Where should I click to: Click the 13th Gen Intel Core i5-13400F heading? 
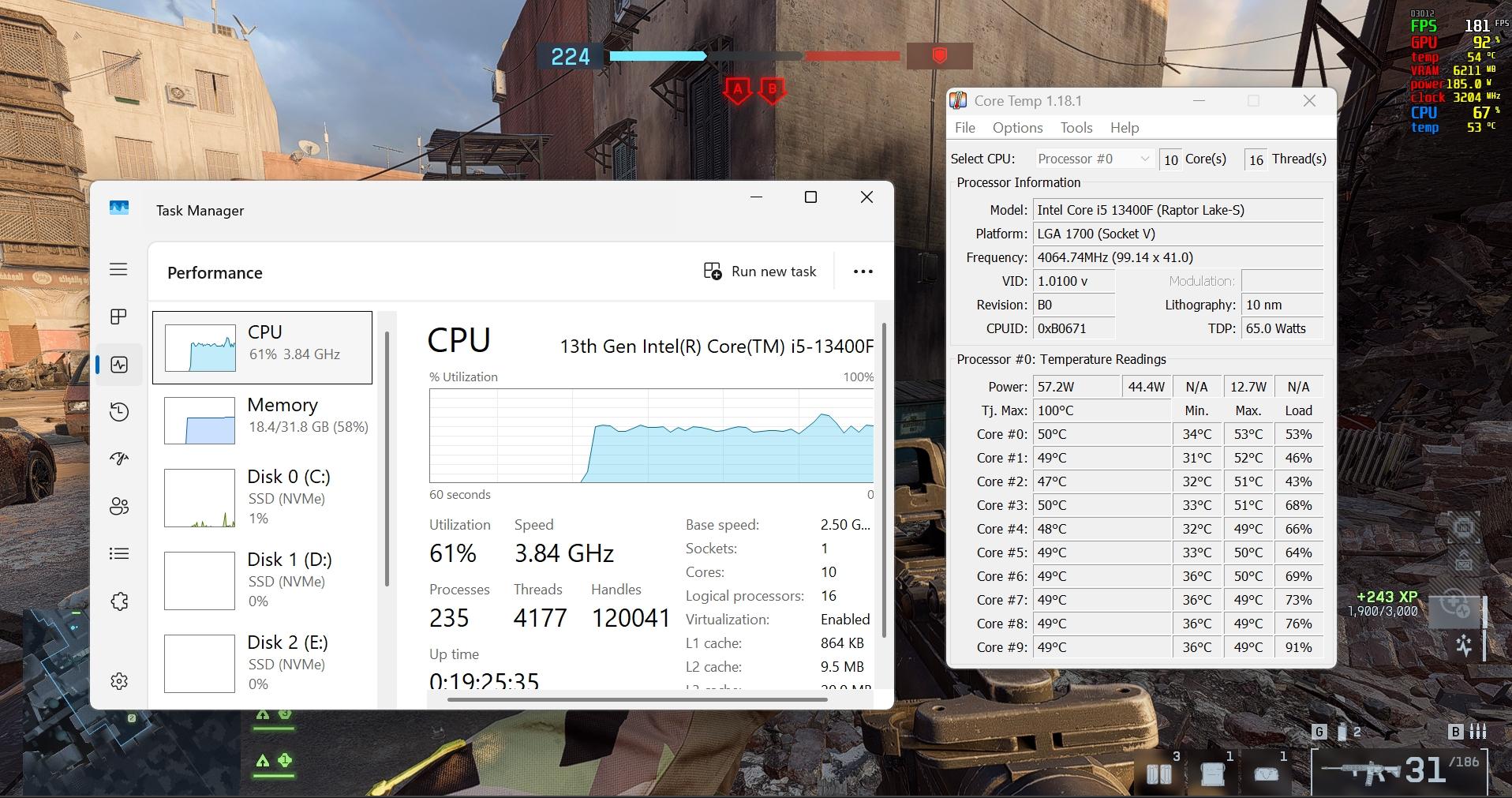[x=717, y=347]
